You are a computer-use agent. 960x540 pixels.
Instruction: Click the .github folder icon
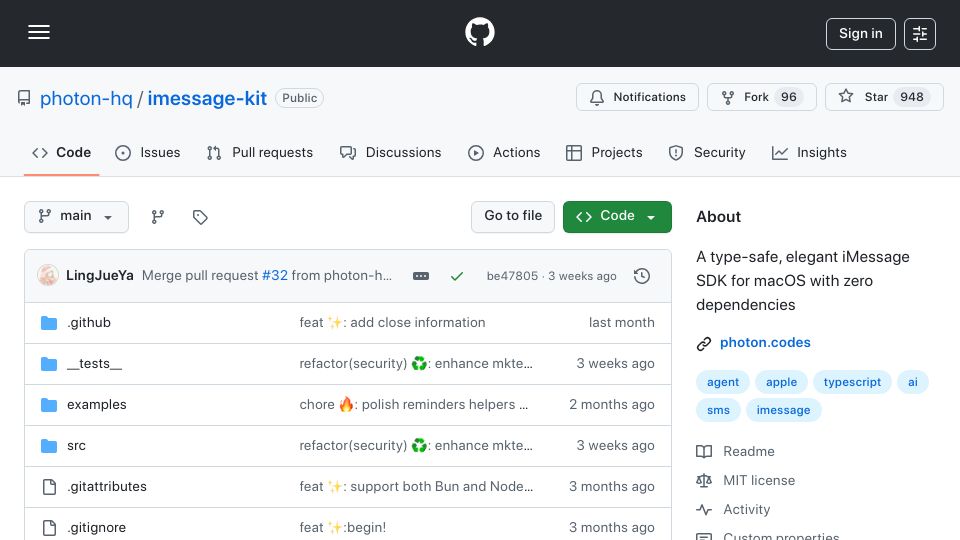click(49, 323)
